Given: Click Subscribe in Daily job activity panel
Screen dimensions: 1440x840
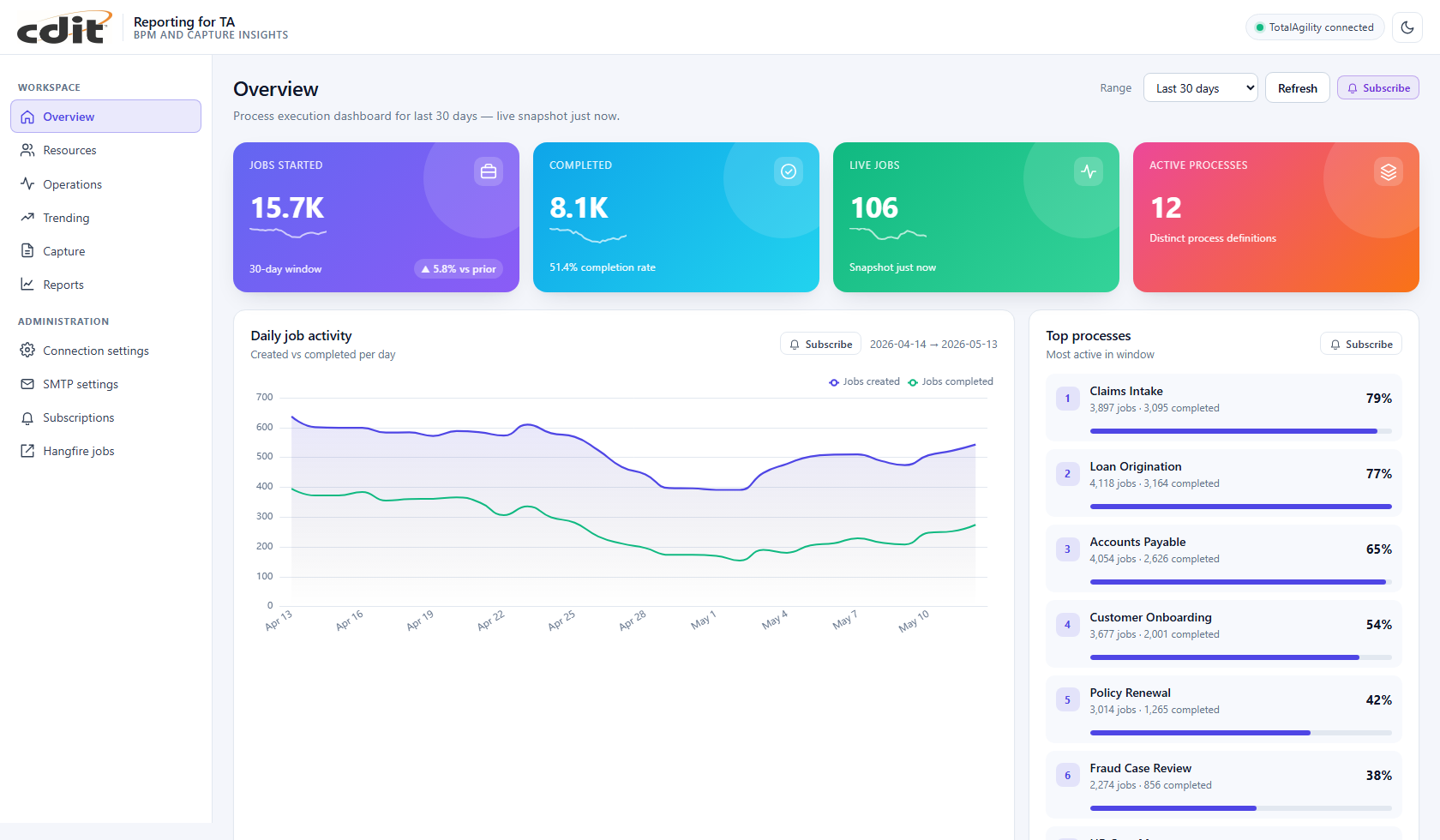Looking at the screenshot, I should click(x=820, y=344).
